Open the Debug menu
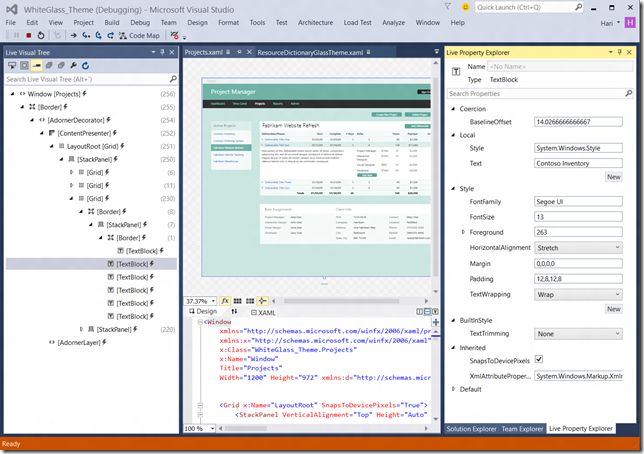The height and width of the screenshot is (454, 644). click(x=140, y=23)
